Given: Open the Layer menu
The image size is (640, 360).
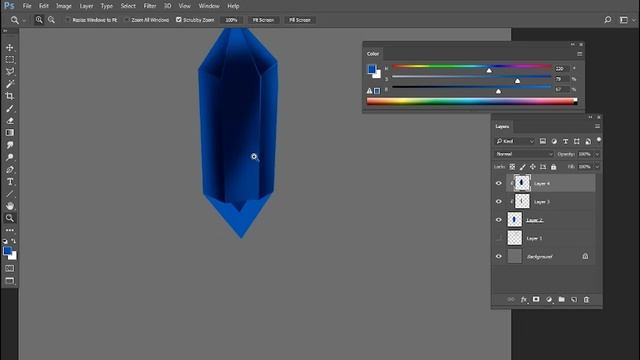Looking at the screenshot, I should point(86,6).
